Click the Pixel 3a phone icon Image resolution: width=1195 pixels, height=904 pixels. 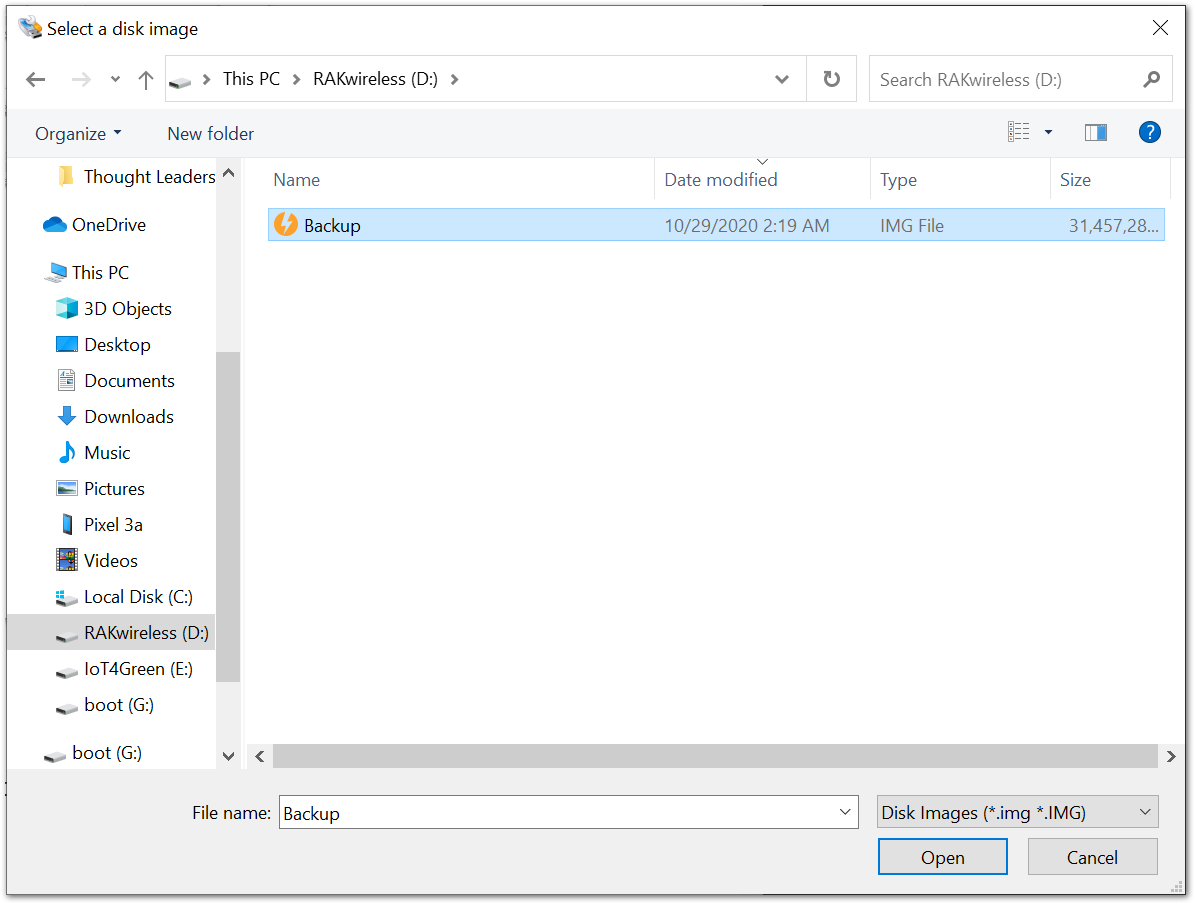tap(68, 524)
